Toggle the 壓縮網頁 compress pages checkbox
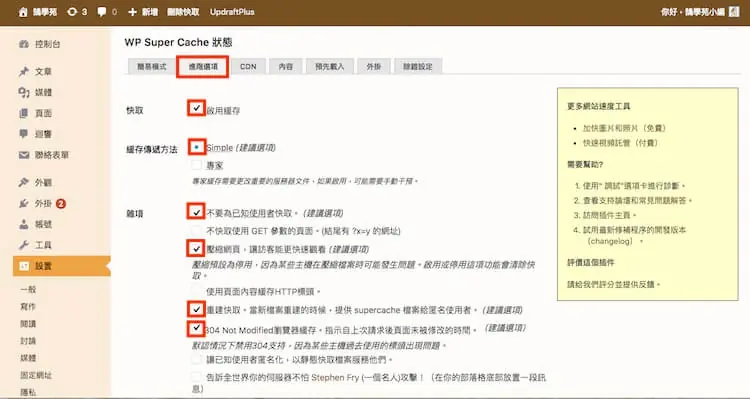The width and height of the screenshot is (750, 399). (x=196, y=248)
